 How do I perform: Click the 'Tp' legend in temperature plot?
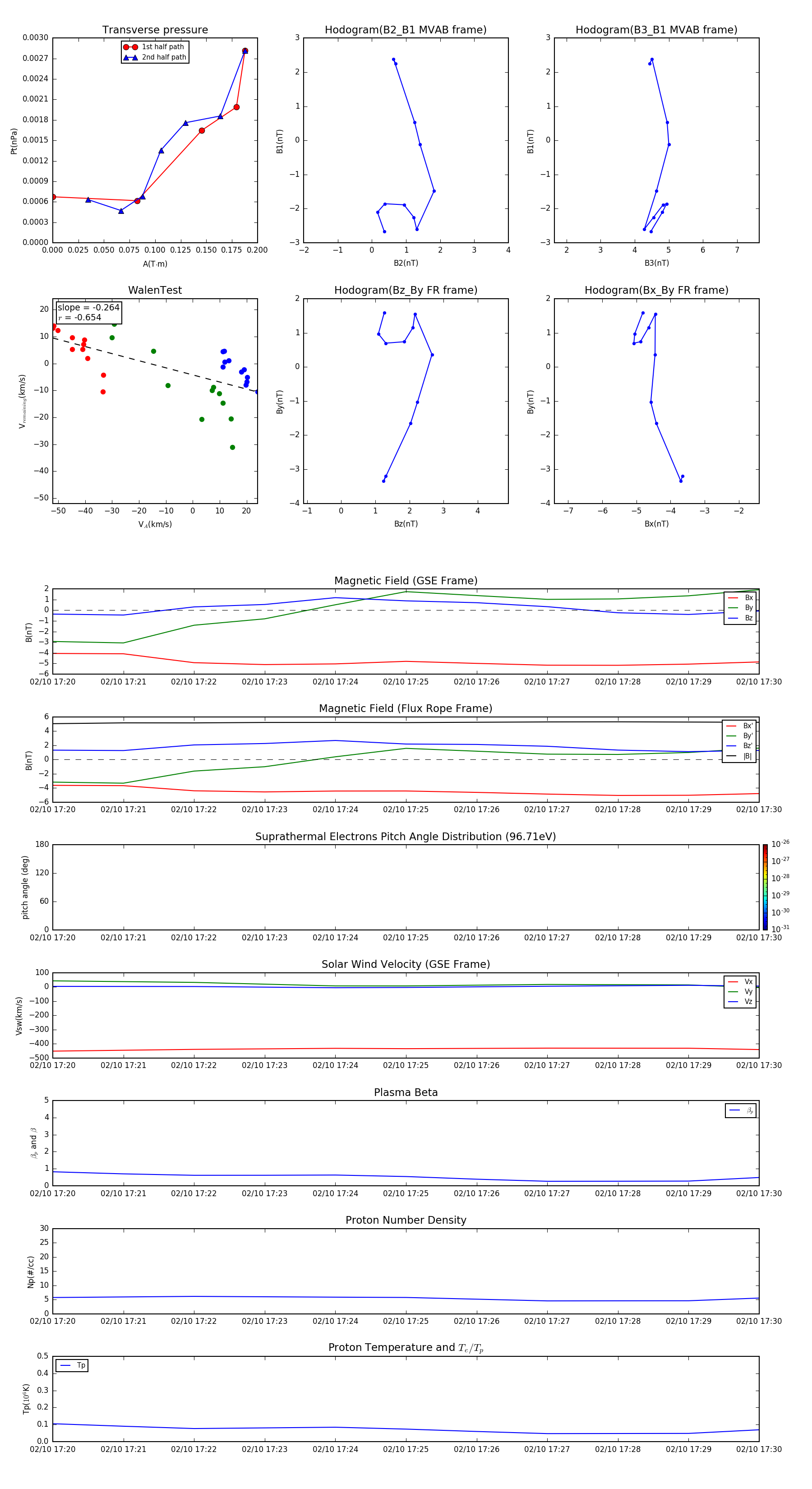tap(72, 1365)
